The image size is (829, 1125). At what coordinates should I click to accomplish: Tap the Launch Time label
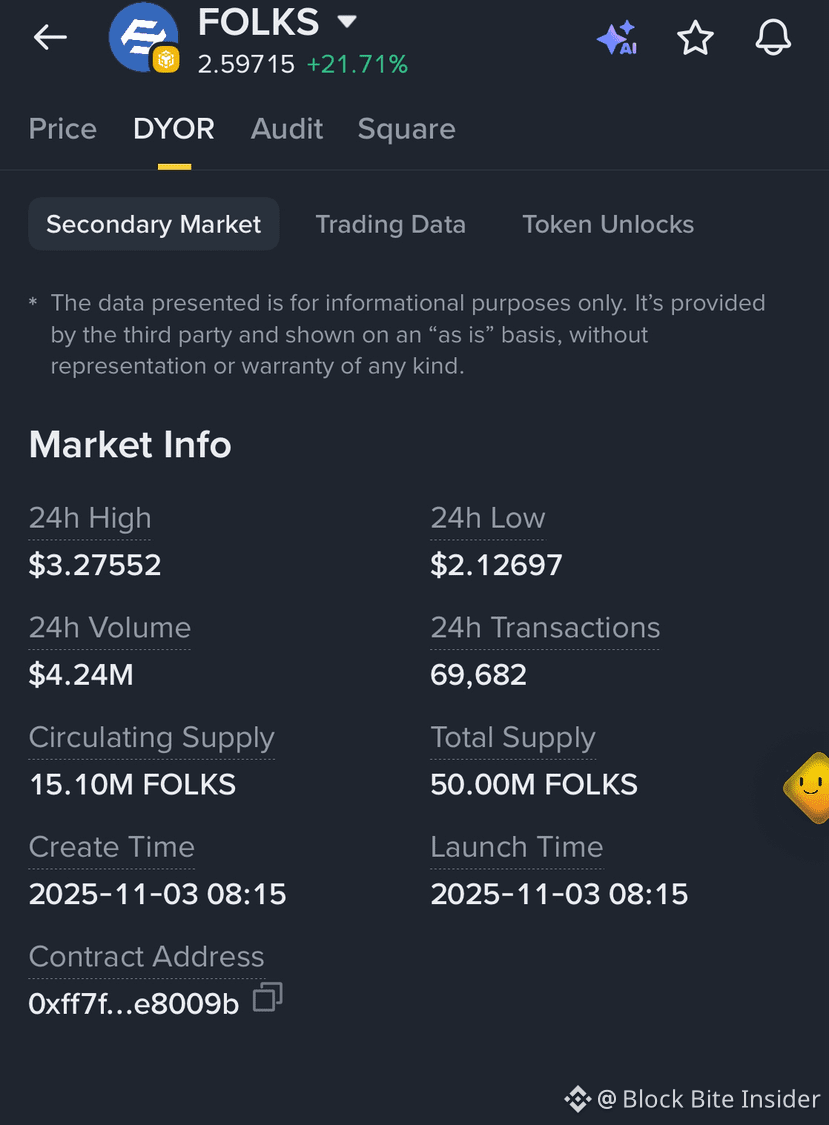pyautogui.click(x=517, y=847)
